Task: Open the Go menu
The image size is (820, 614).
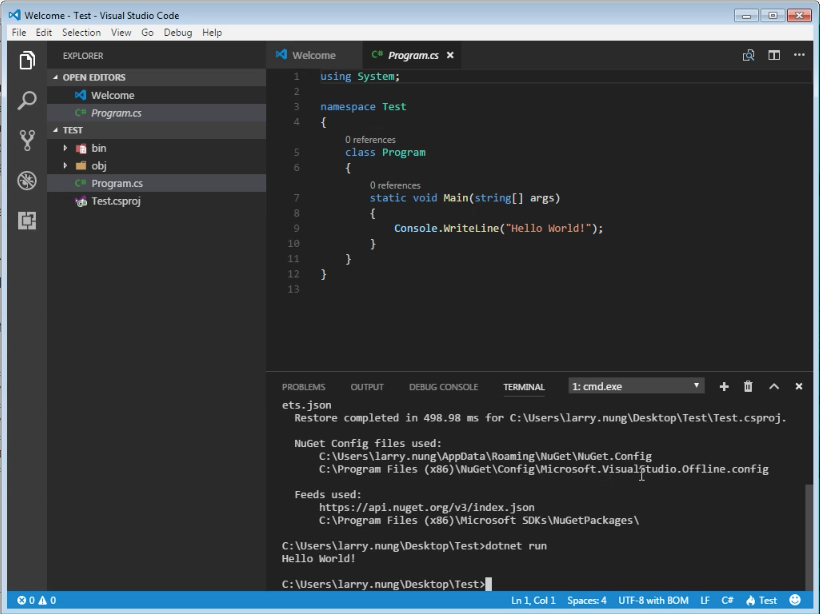Action: (x=147, y=32)
